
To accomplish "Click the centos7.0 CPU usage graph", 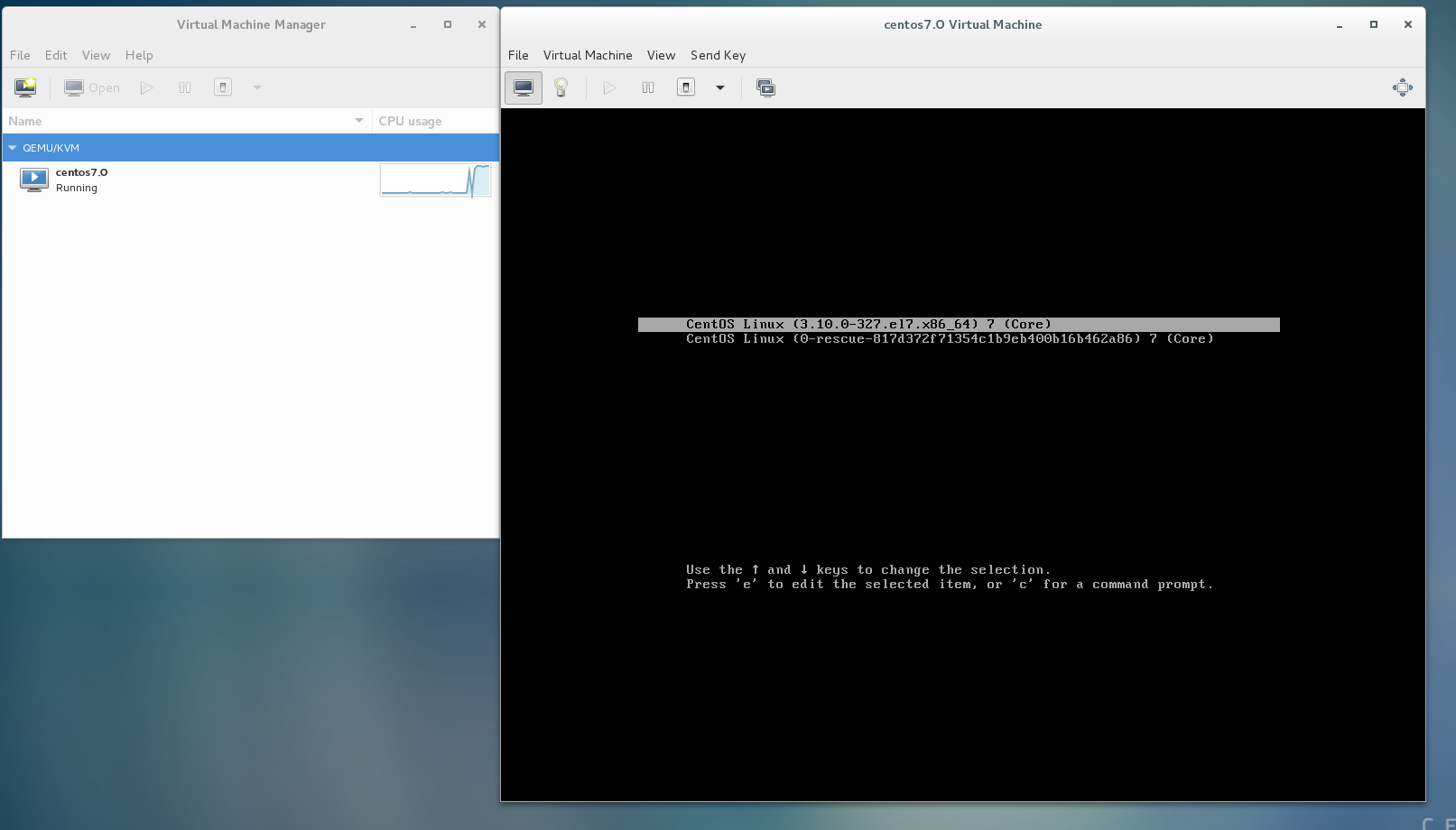I will [x=435, y=180].
